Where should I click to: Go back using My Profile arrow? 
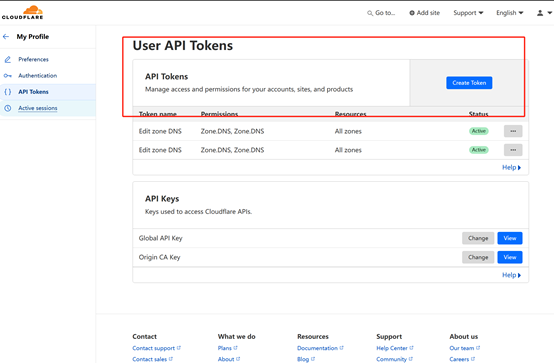pos(6,36)
